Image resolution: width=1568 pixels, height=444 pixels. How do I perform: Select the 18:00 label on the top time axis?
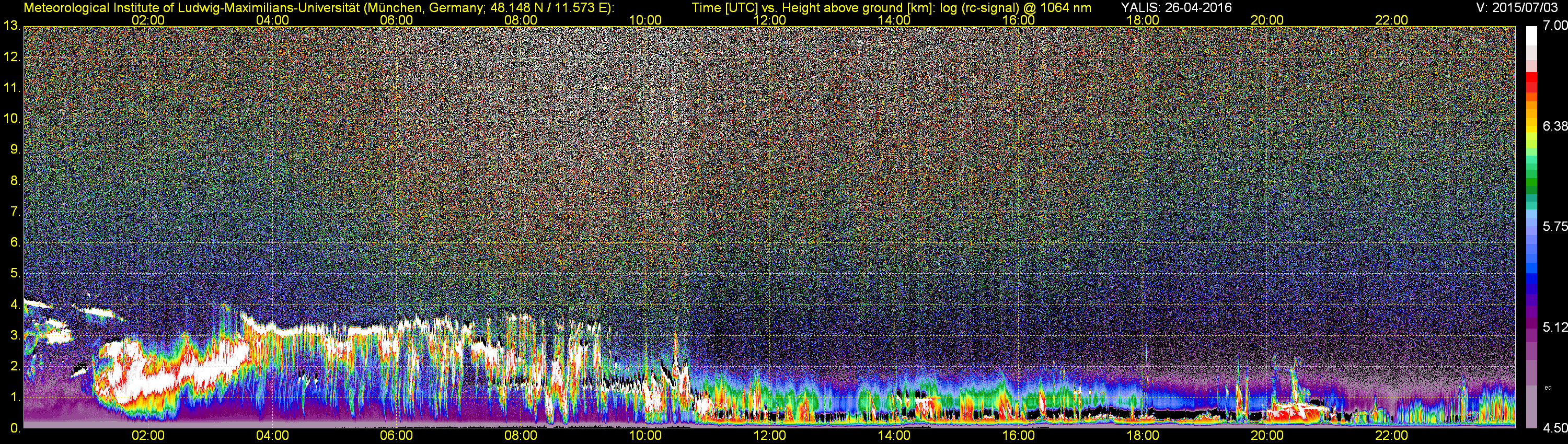1143,20
